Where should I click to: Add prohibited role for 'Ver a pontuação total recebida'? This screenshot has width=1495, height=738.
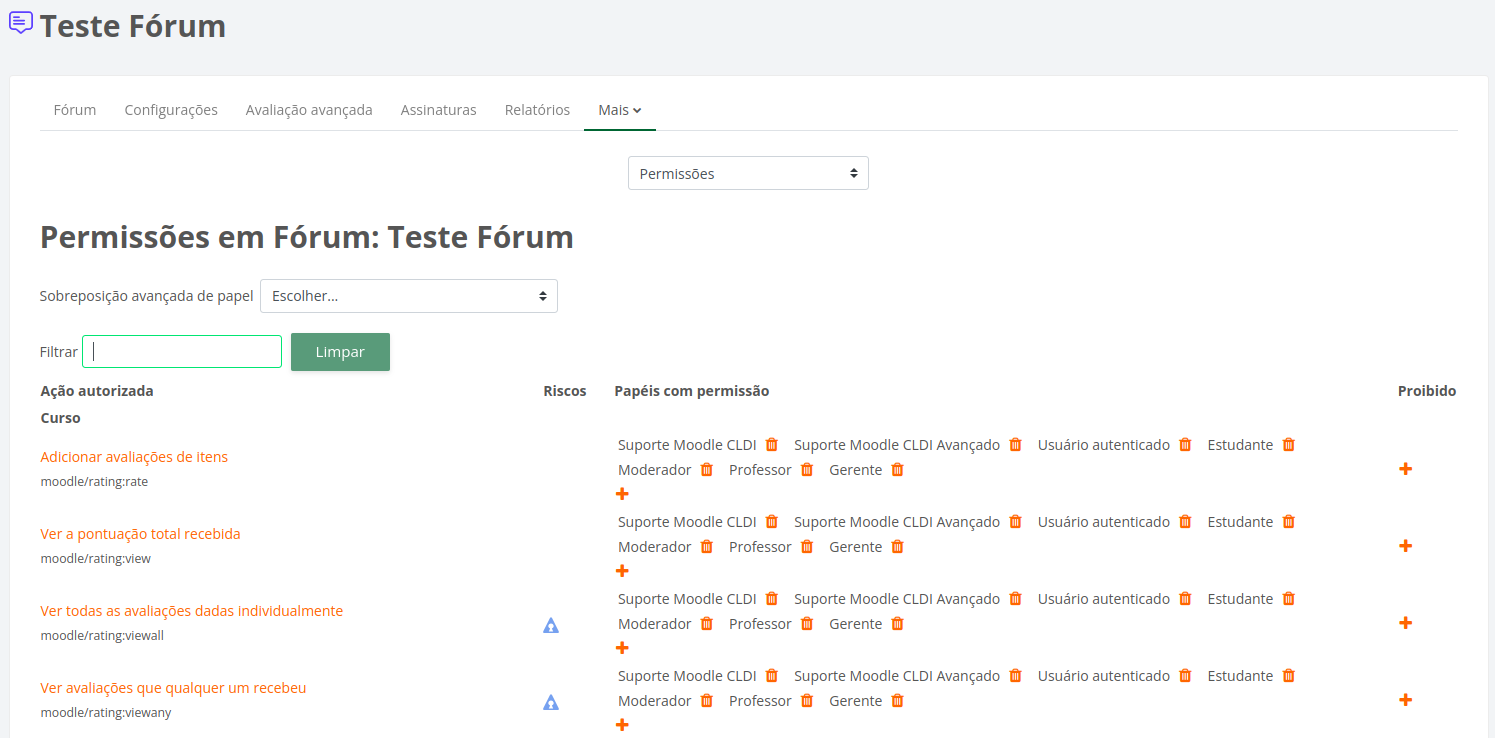pos(1405,546)
